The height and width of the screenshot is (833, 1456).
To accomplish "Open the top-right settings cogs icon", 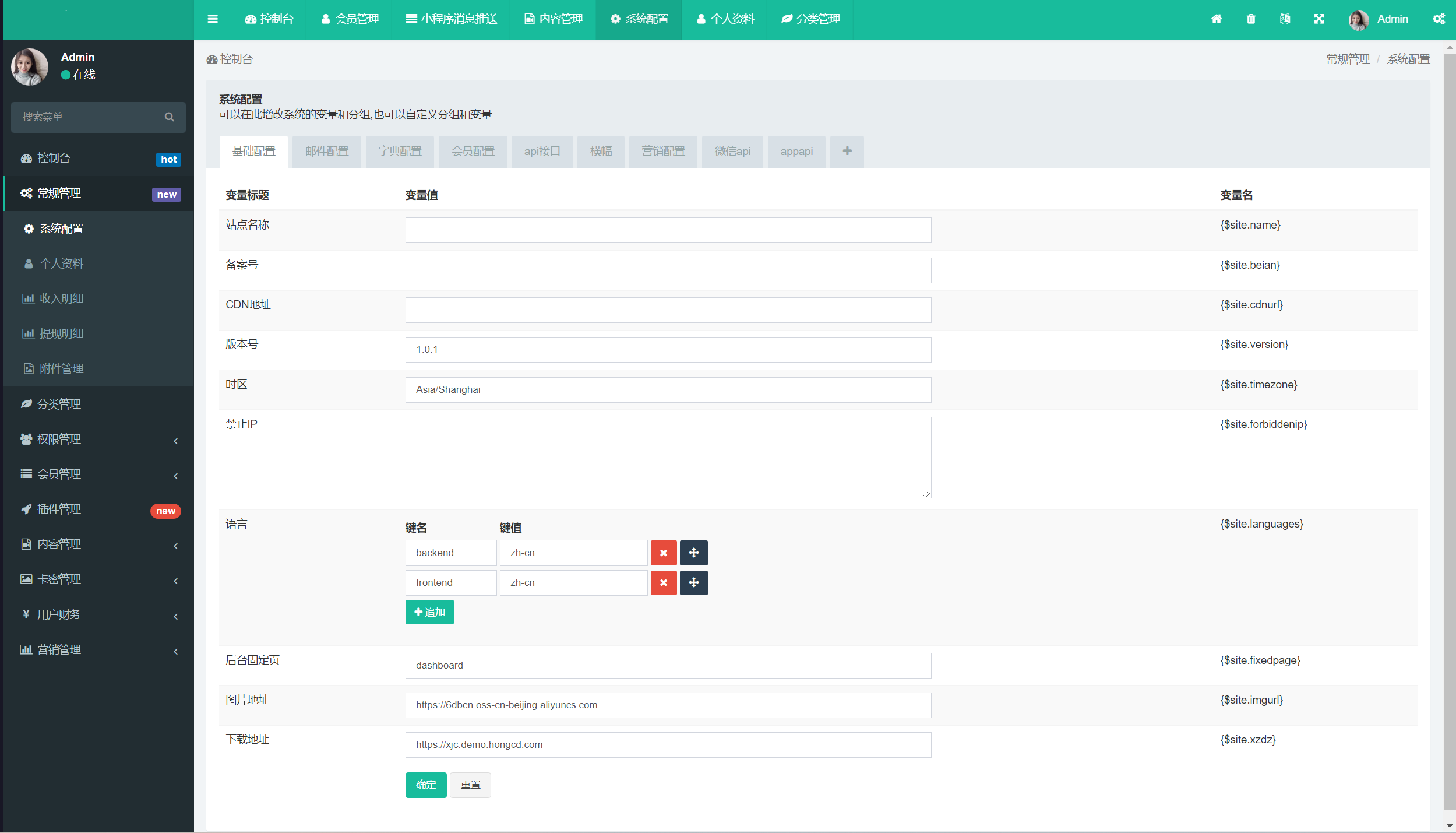I will click(x=1439, y=19).
